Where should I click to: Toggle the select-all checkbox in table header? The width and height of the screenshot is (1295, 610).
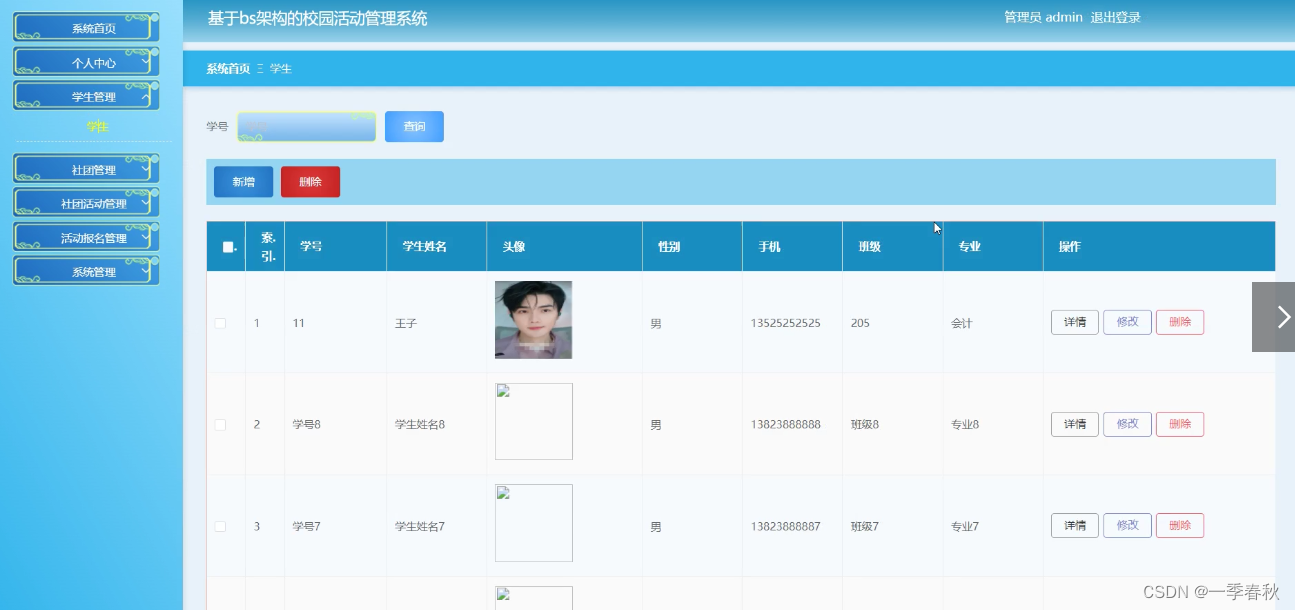[227, 247]
